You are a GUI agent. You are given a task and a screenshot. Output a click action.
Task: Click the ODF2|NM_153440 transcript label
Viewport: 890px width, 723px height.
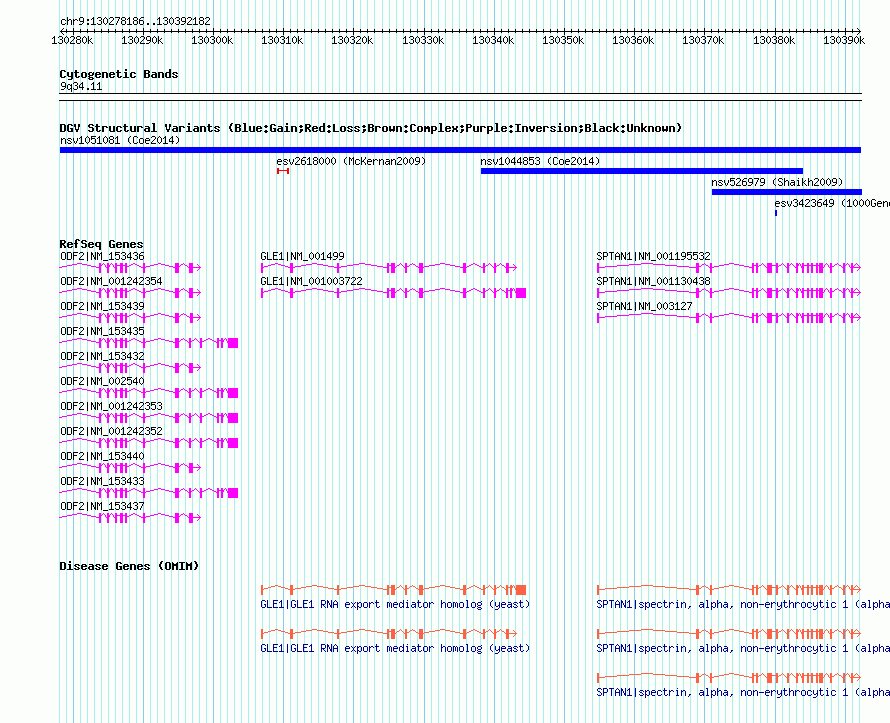click(102, 456)
